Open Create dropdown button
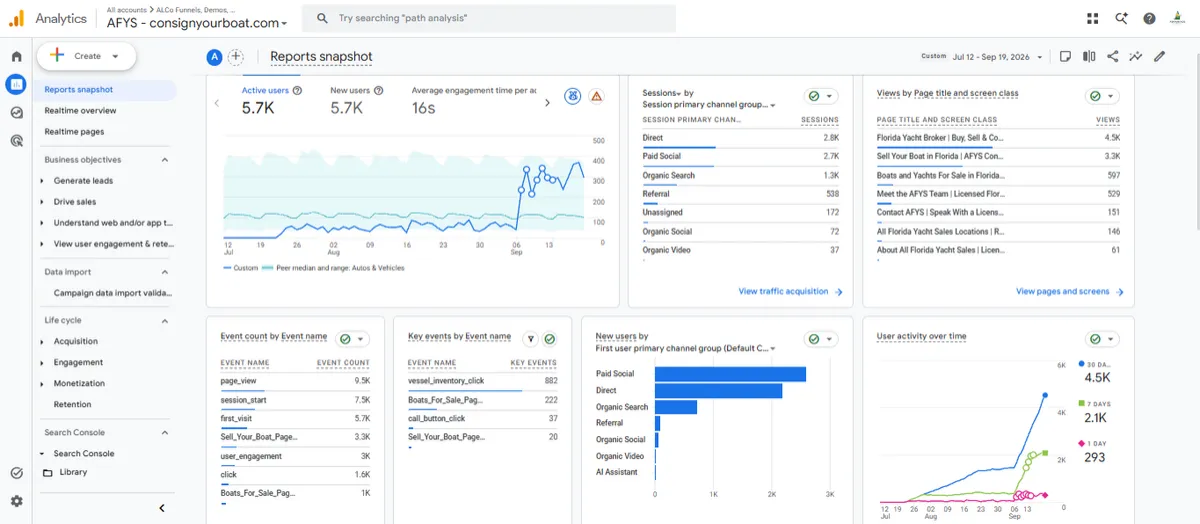1200x524 pixels. [x=86, y=56]
